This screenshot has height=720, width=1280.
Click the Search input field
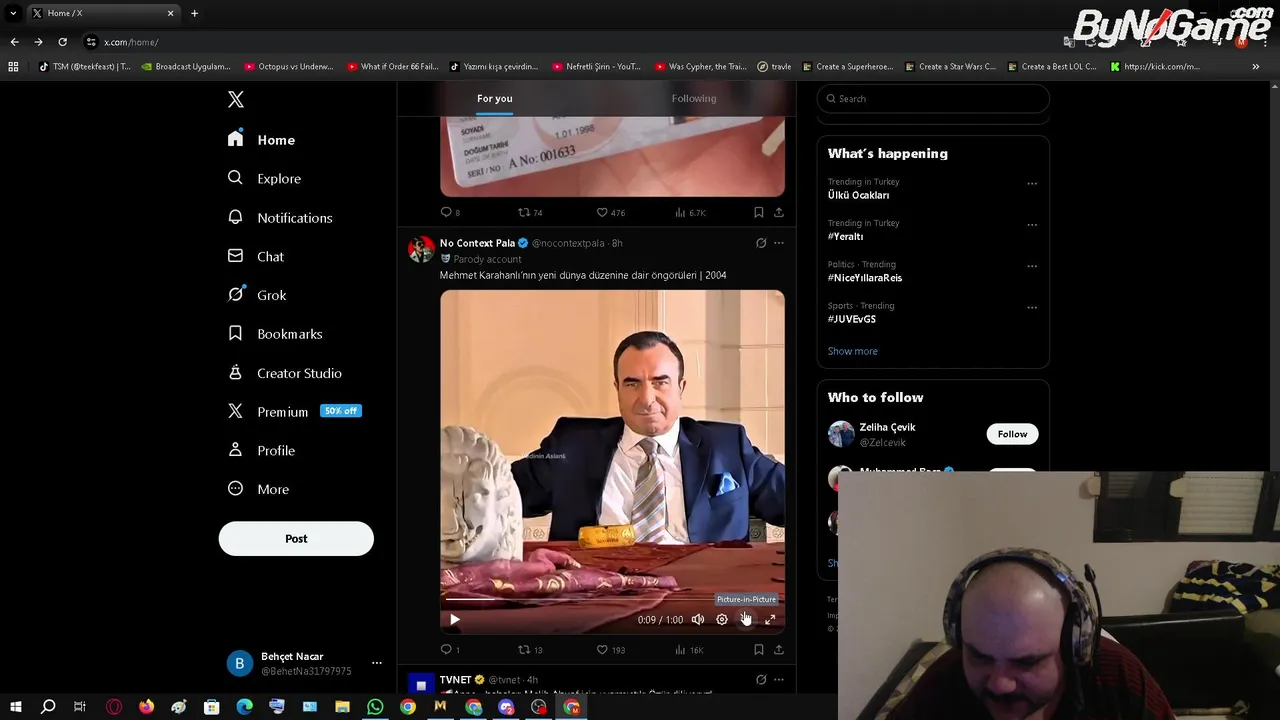coord(933,98)
